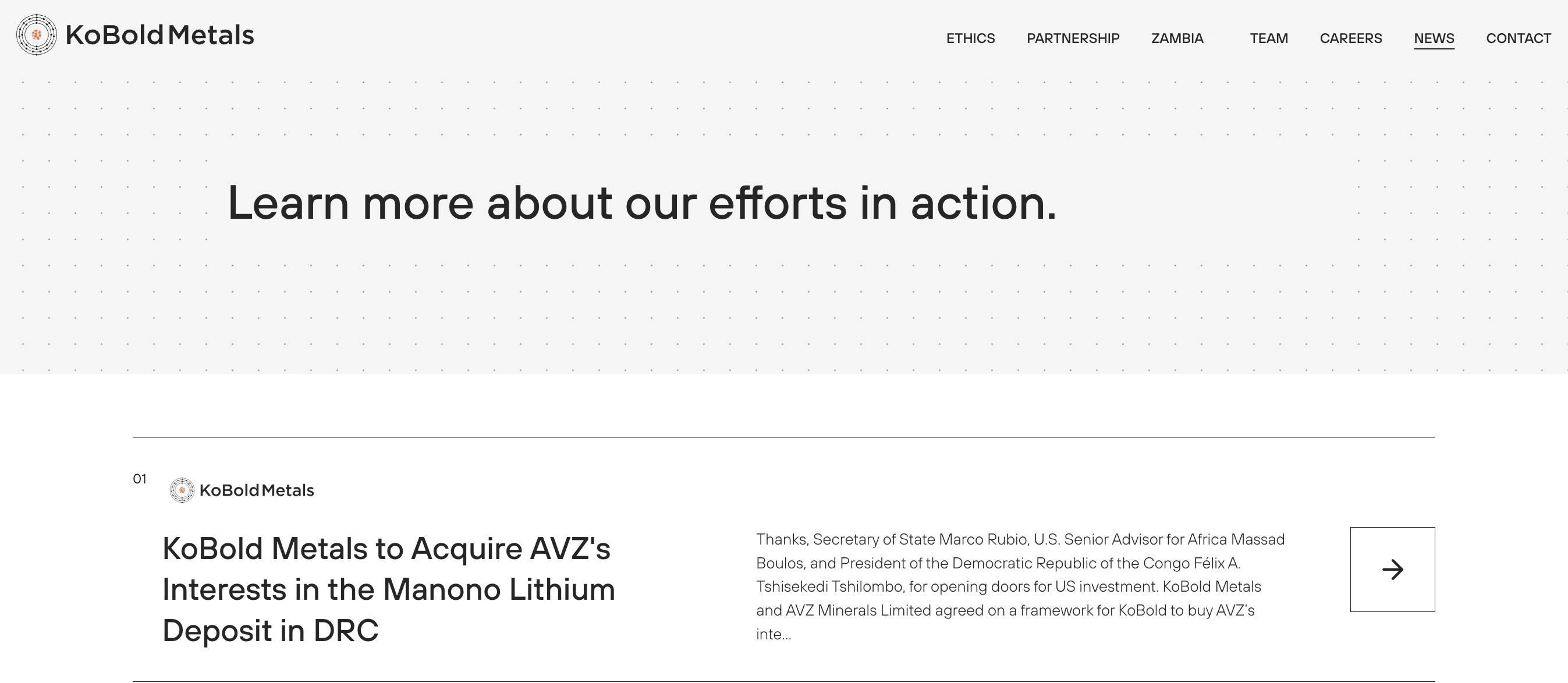Screen dimensions: 1568x683
Task: Click the truncated "inte..." excerpt ending
Action: click(773, 634)
